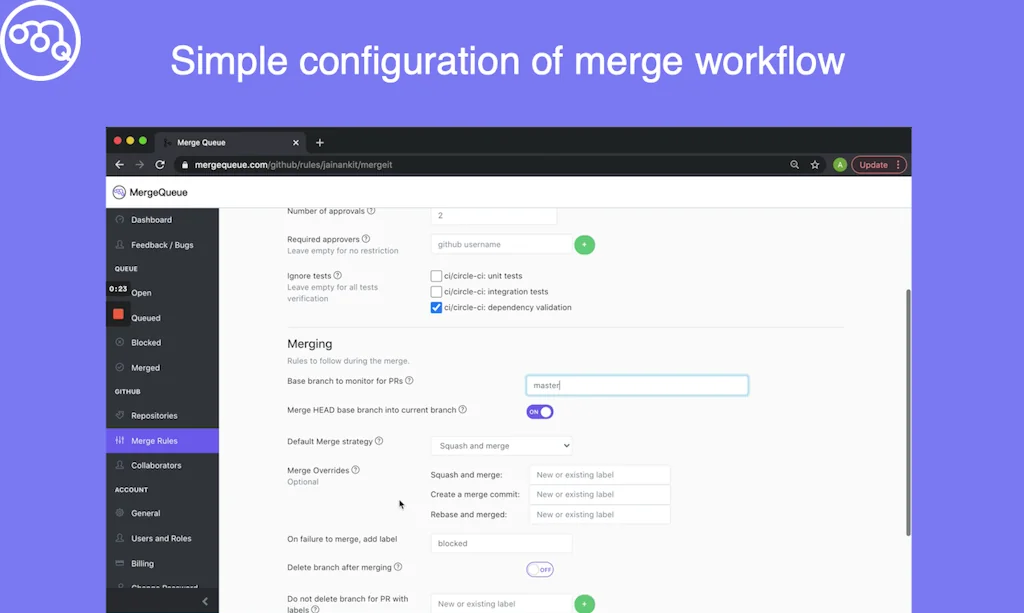The width and height of the screenshot is (1024, 613).
Task: Collapse the sidebar with the chevron
Action: coord(205,601)
